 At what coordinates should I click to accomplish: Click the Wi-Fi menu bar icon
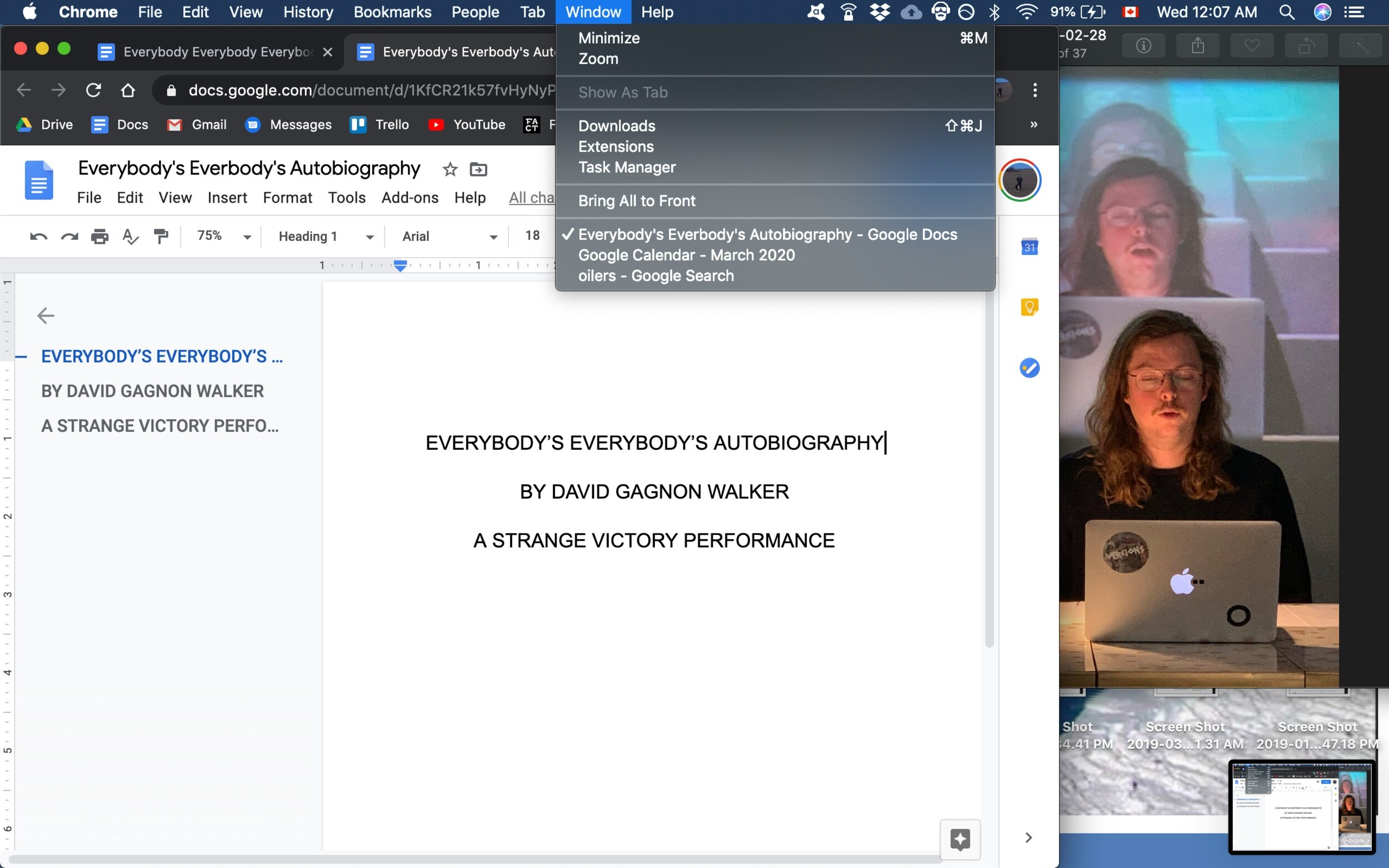pos(1026,12)
